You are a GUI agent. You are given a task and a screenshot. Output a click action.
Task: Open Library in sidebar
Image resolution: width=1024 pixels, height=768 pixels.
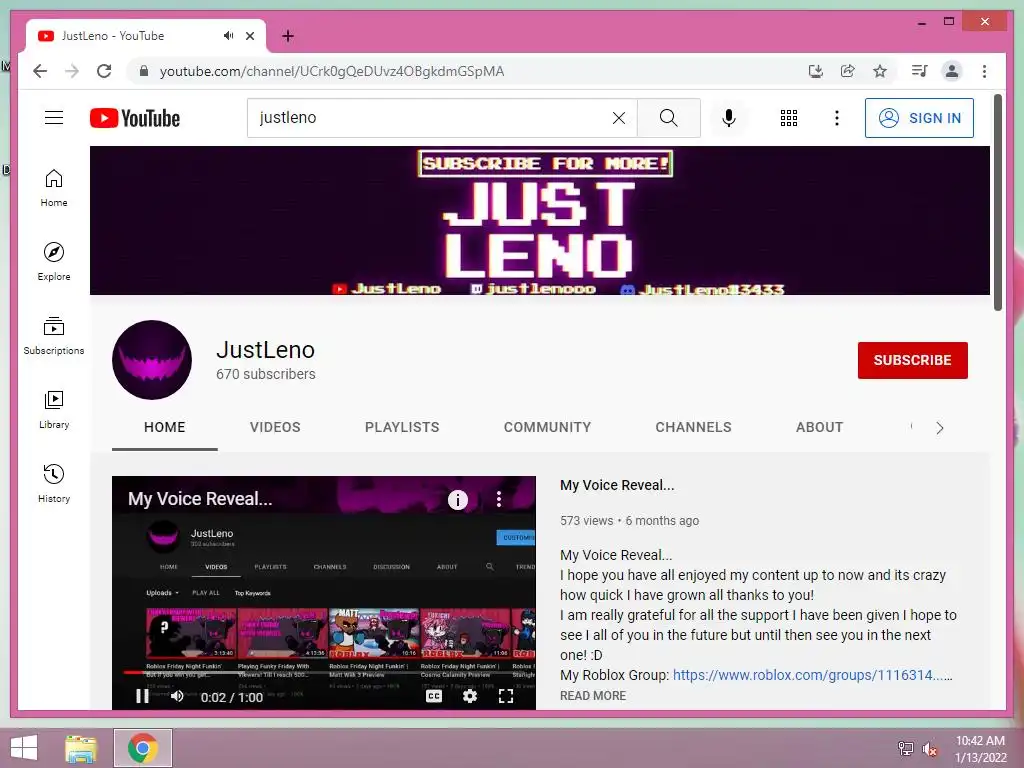pos(54,409)
